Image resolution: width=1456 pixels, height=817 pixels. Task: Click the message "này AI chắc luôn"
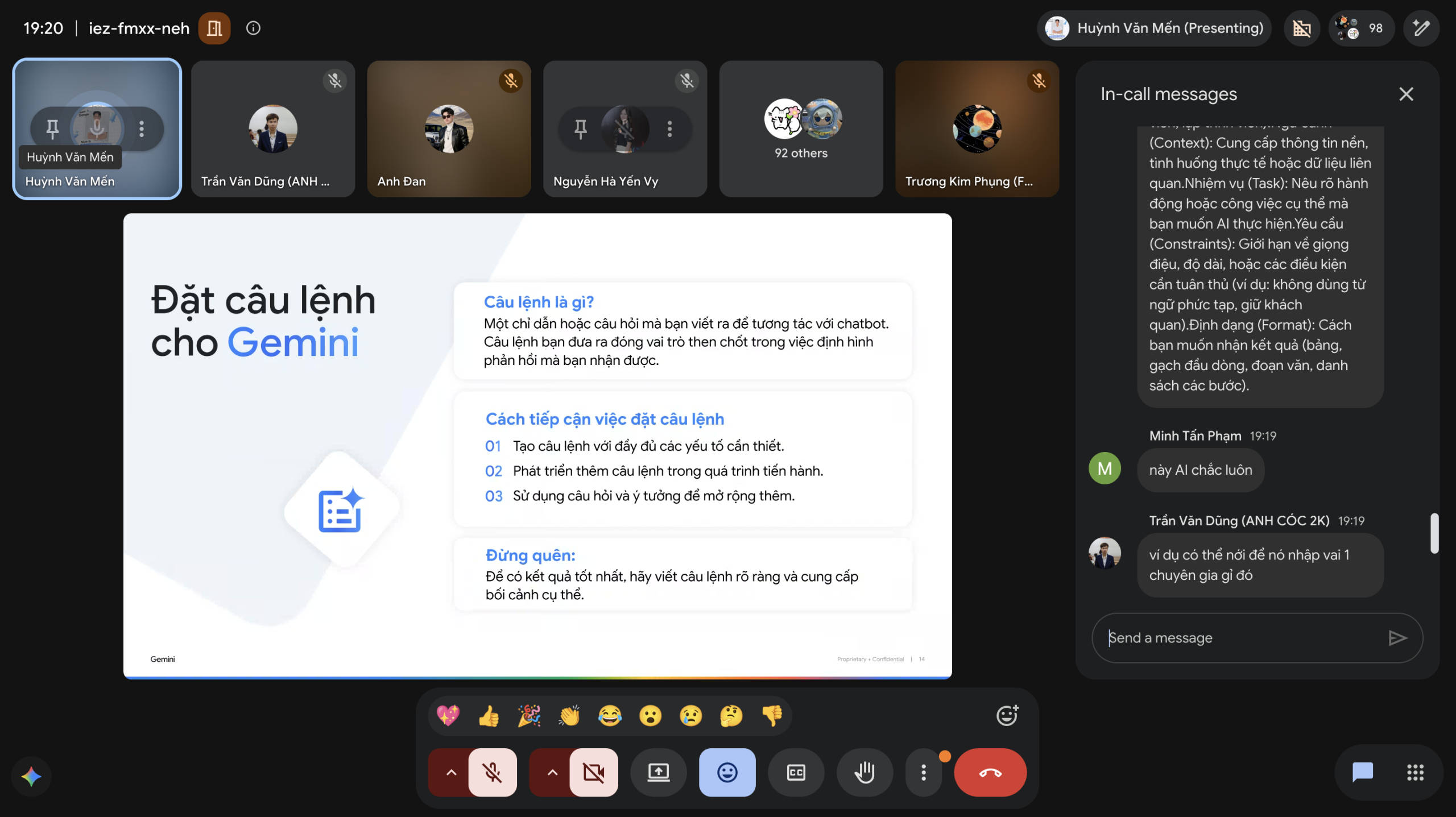tap(1201, 470)
